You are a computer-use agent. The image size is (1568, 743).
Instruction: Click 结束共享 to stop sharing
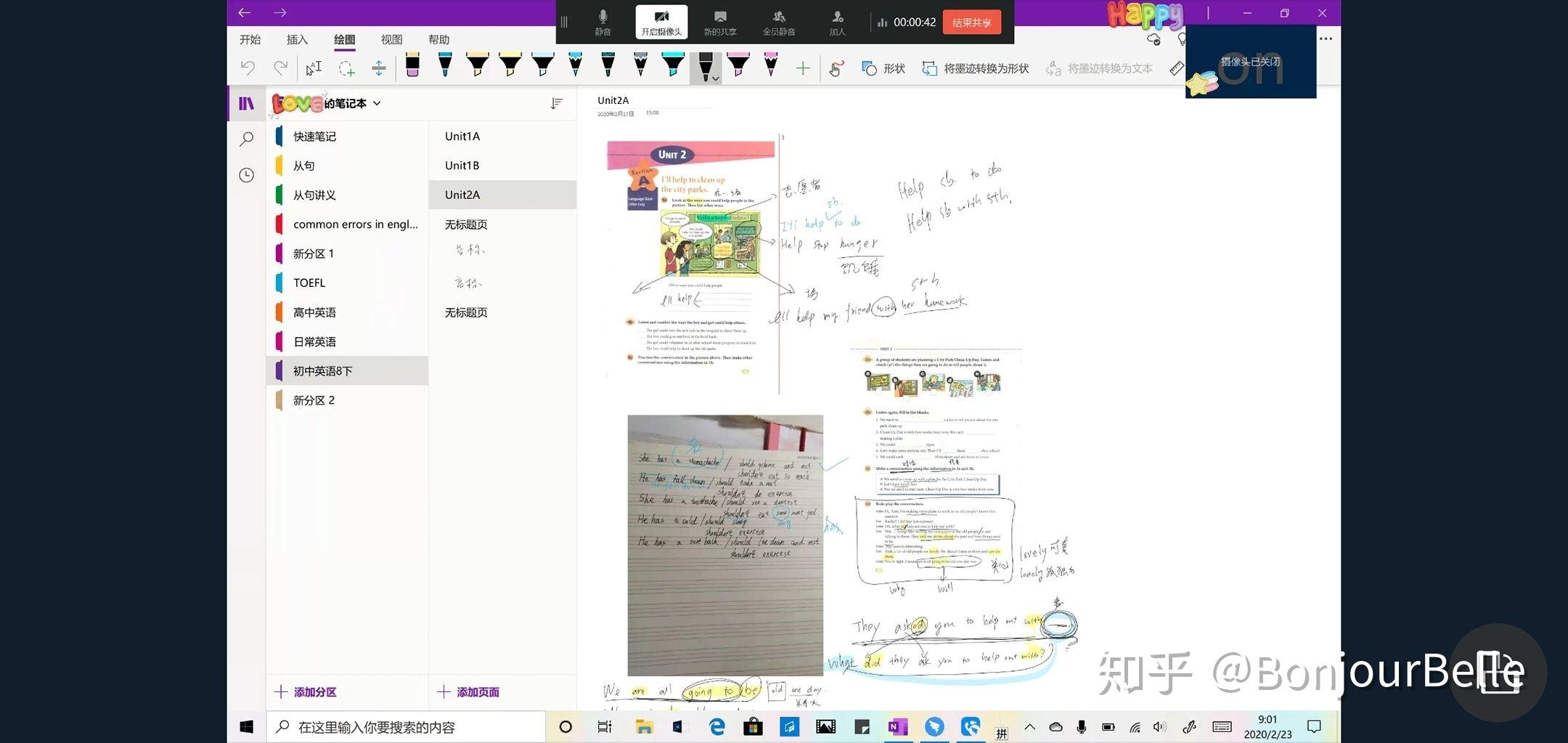click(971, 22)
